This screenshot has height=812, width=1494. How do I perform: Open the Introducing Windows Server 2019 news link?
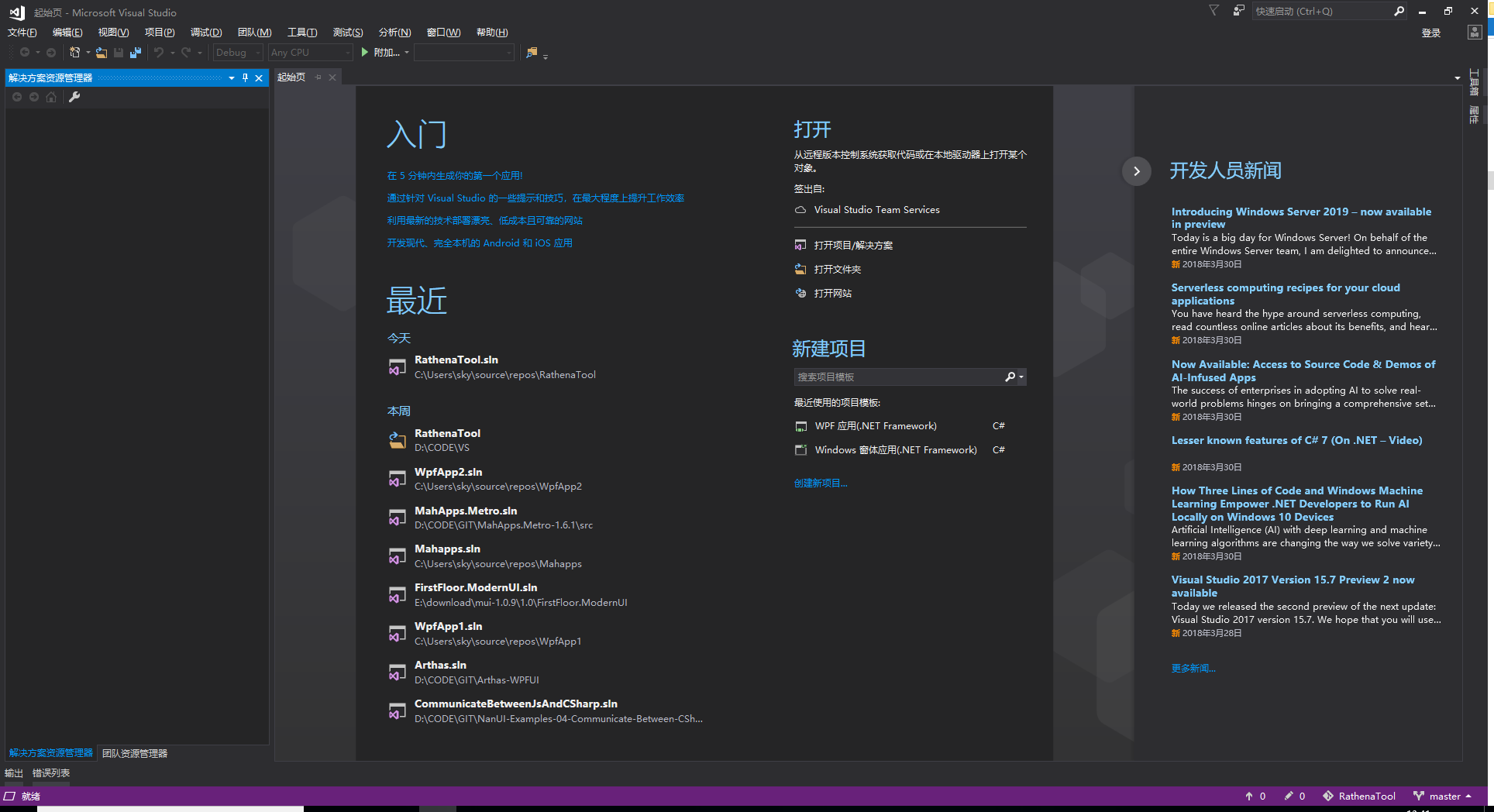coord(1301,218)
